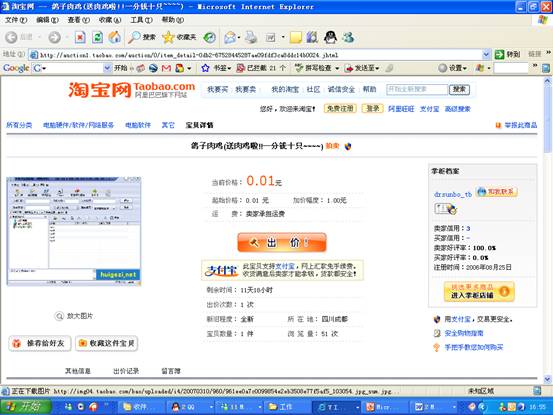Click the Taobao.com logo

pyautogui.click(x=132, y=90)
